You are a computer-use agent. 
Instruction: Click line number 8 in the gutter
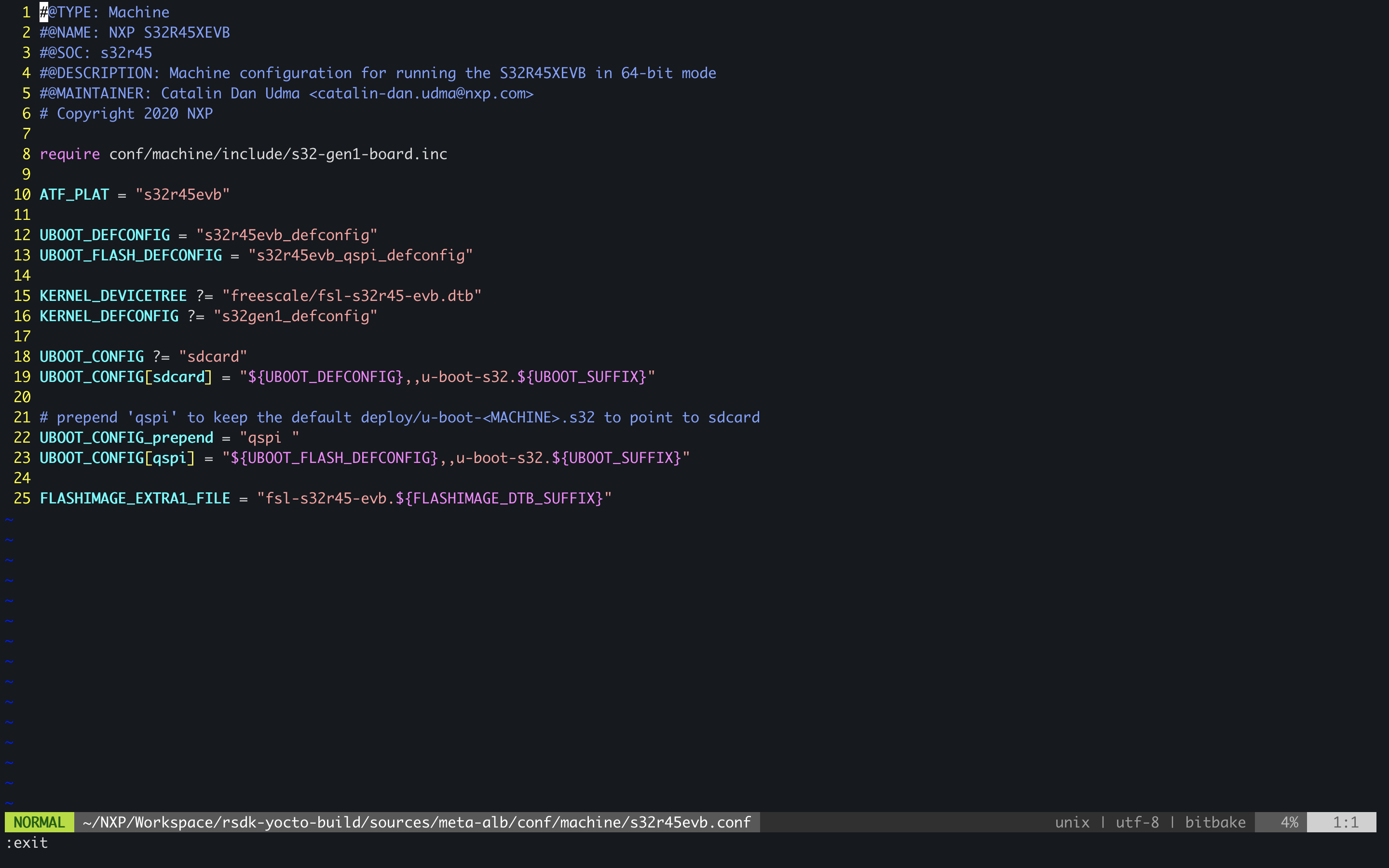(x=27, y=154)
